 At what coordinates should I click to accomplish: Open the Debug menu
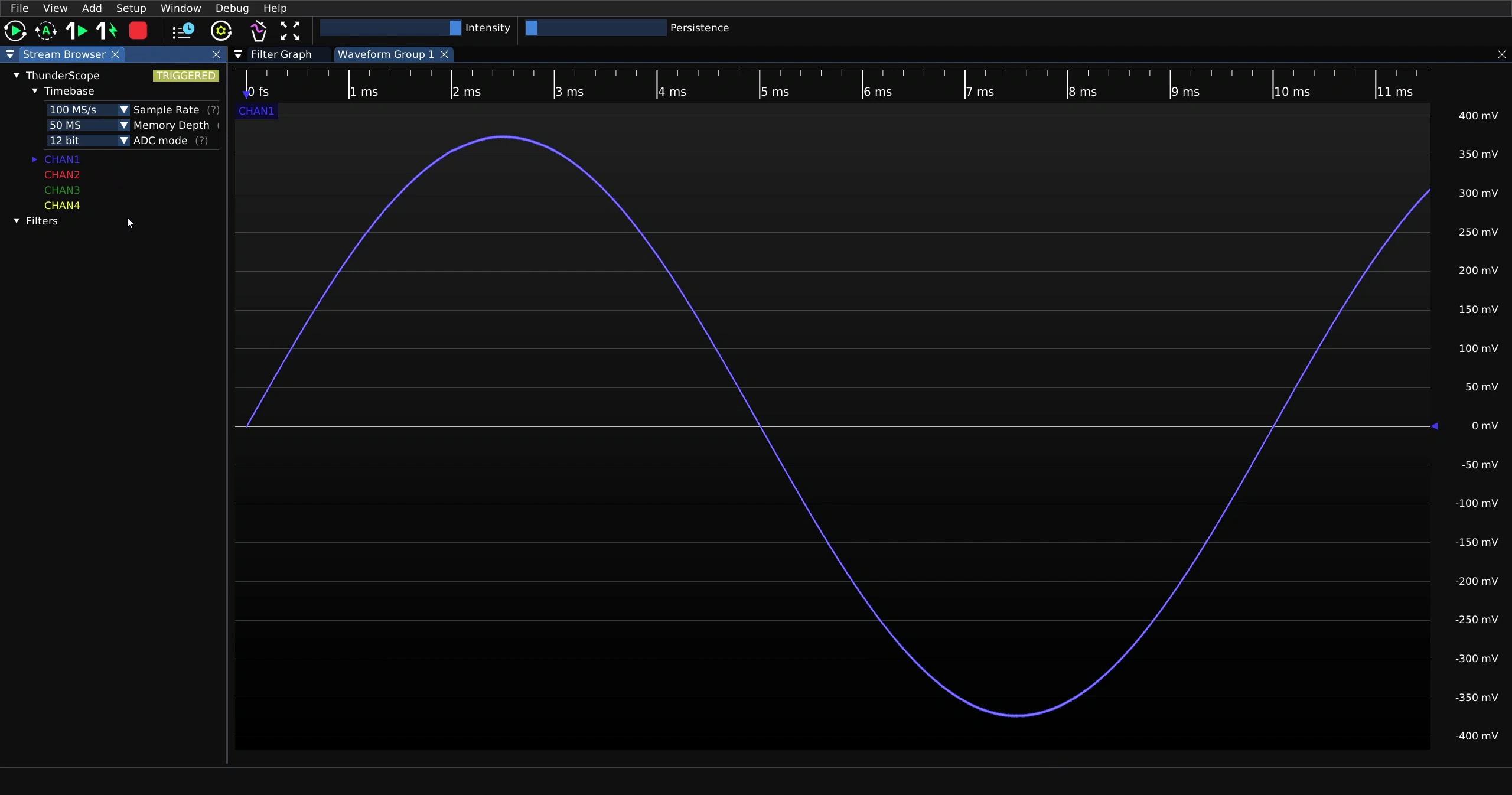tap(232, 8)
